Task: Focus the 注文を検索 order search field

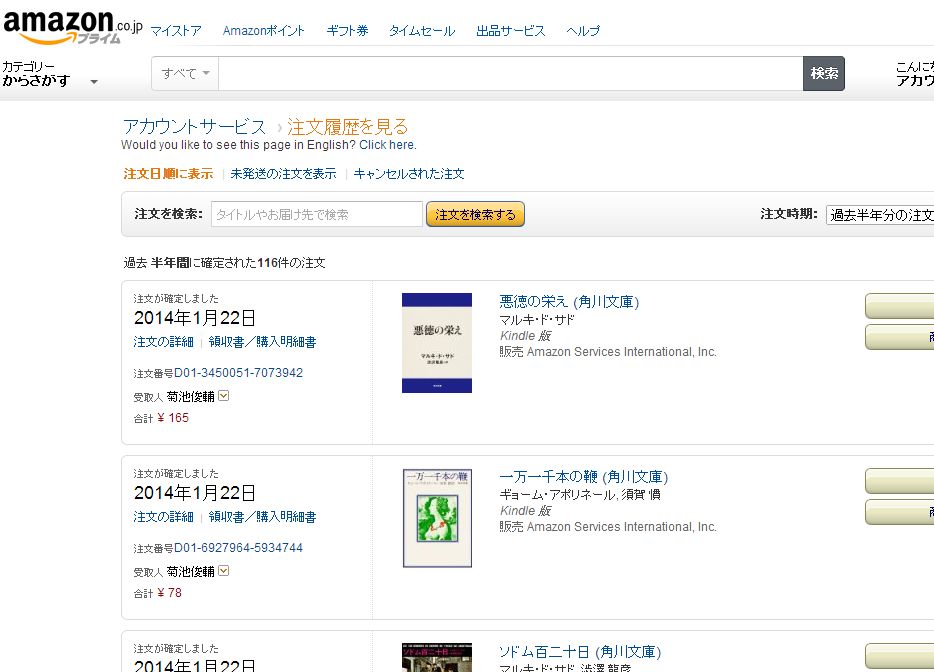Action: coord(316,214)
